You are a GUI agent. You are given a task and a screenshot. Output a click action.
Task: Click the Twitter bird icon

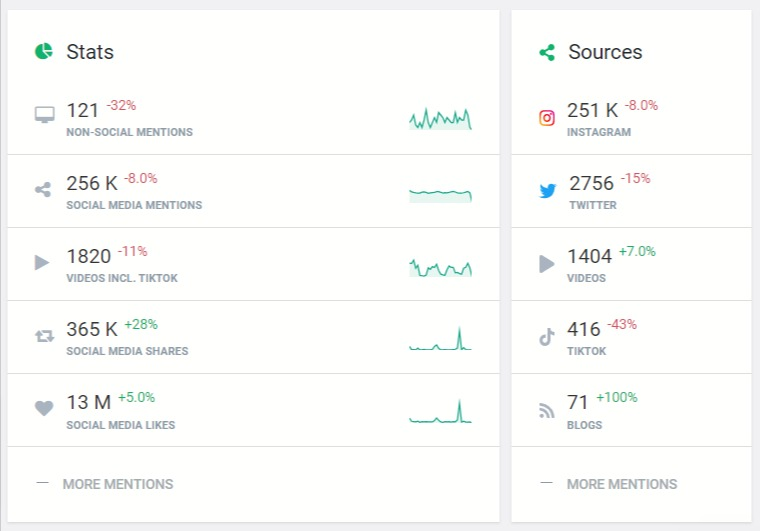(x=548, y=190)
